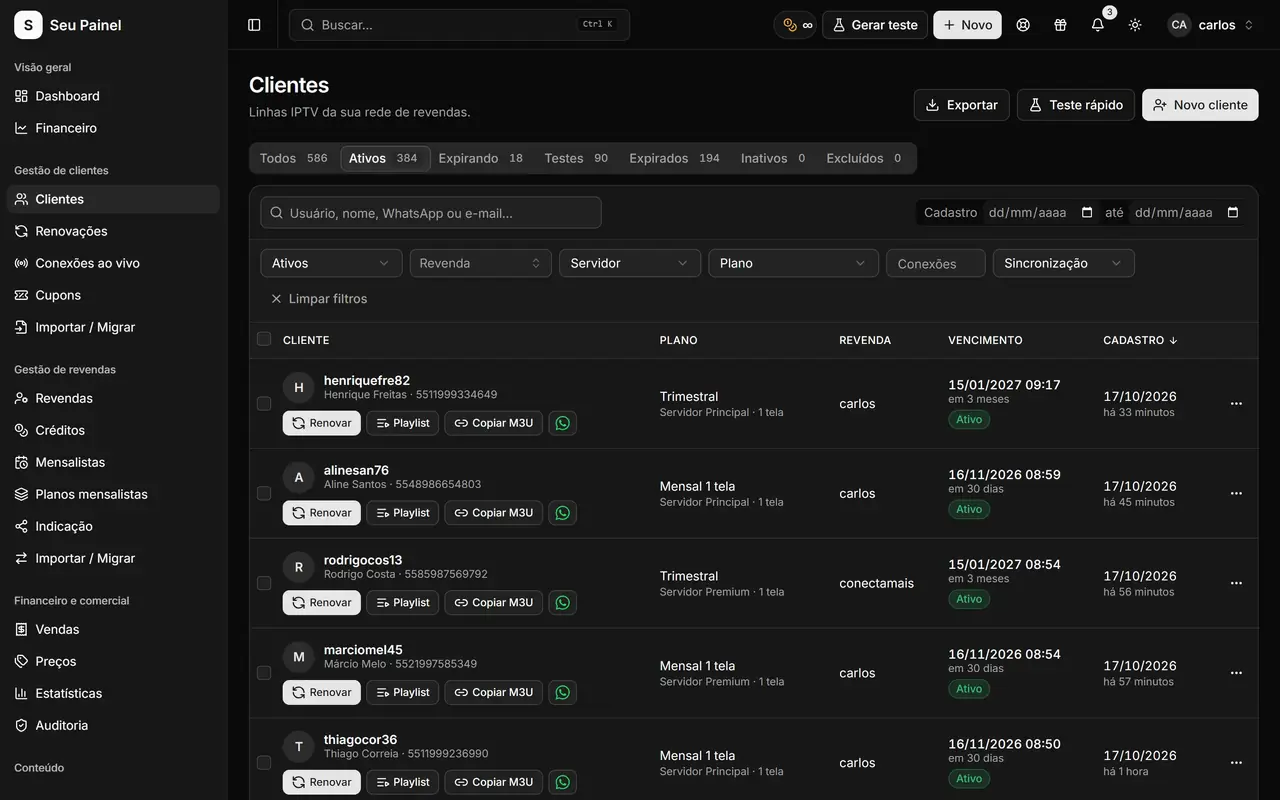Click the Seu Painel logo icon
This screenshot has height=800, width=1280.
[x=28, y=25]
